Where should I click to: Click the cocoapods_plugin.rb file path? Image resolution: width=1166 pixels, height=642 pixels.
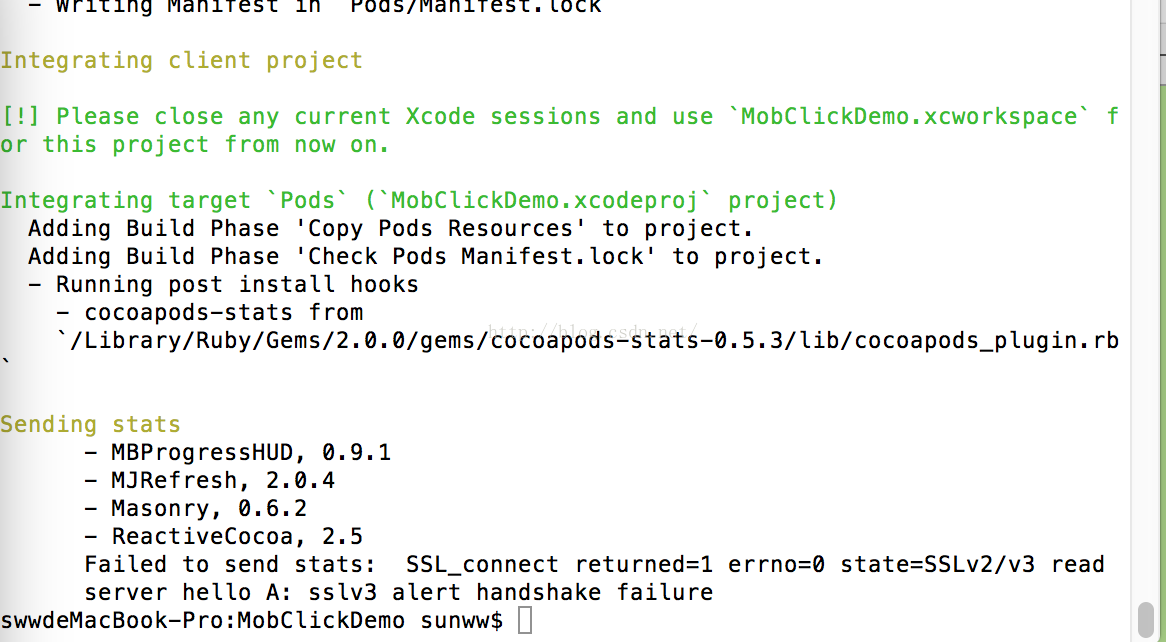click(587, 341)
